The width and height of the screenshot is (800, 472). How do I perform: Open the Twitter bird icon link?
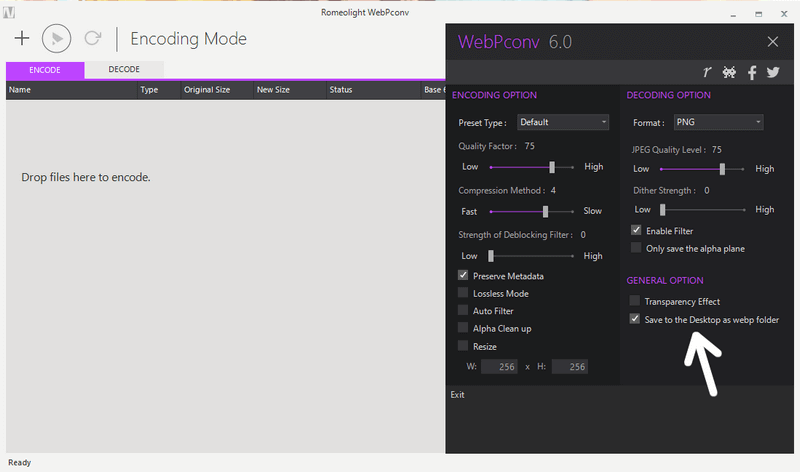point(773,72)
